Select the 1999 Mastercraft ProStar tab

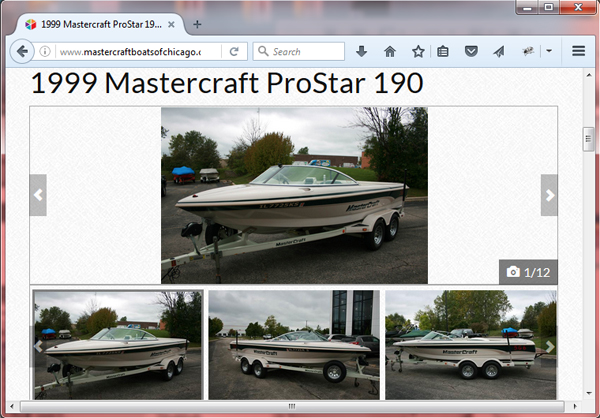(101, 24)
